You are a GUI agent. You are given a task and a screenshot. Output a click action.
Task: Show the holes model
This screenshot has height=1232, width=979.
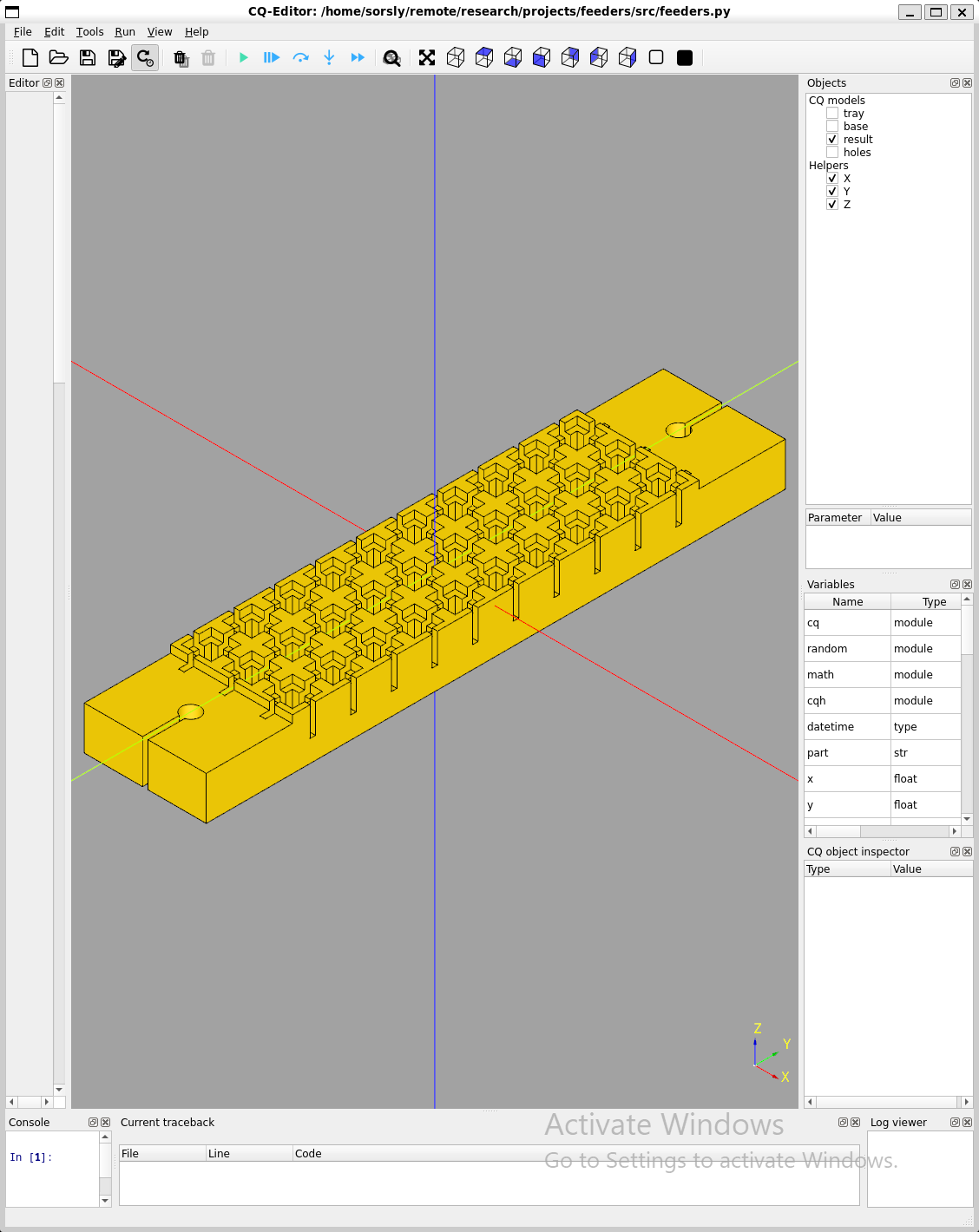point(832,153)
